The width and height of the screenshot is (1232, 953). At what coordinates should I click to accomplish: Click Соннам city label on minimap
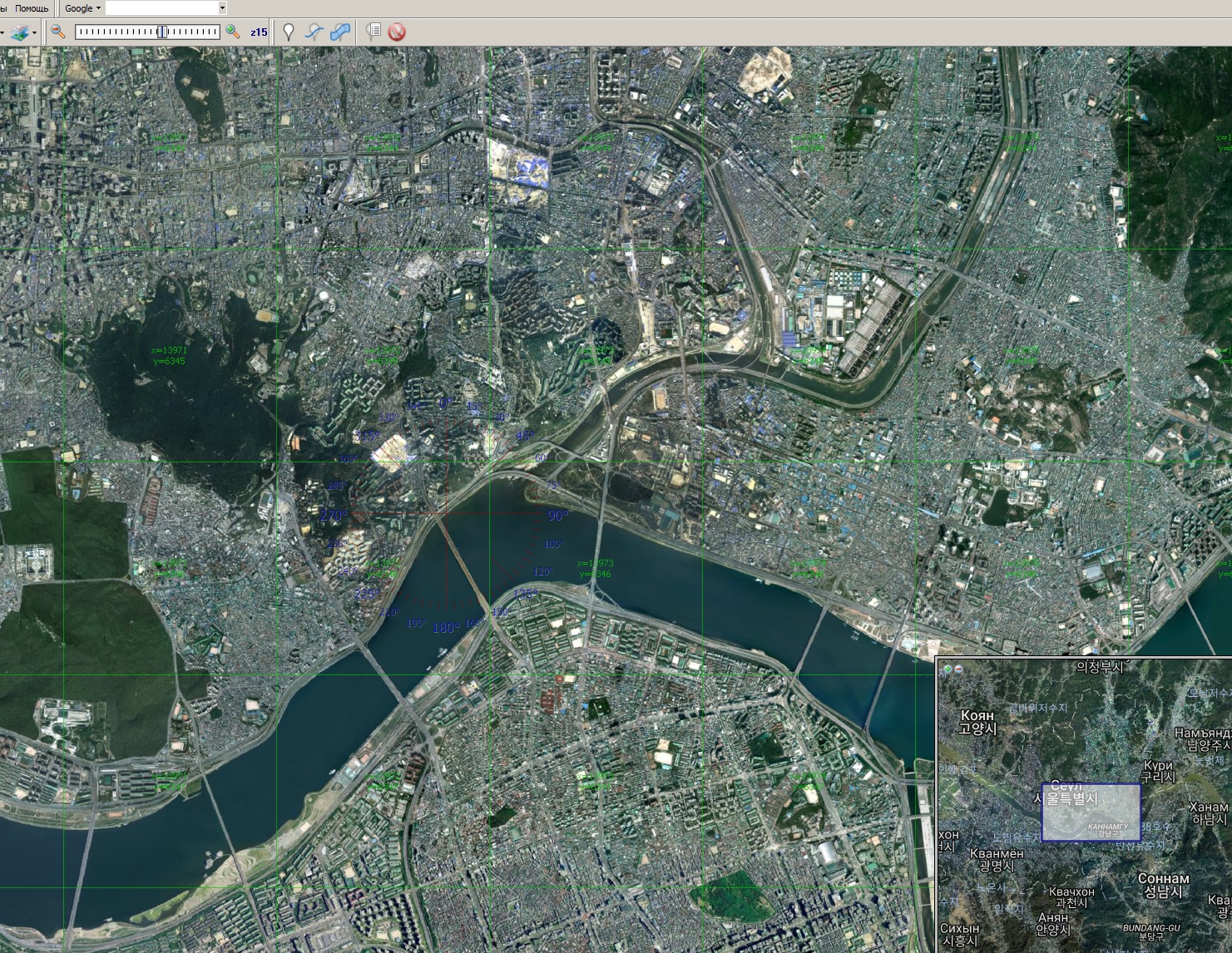(x=1163, y=878)
